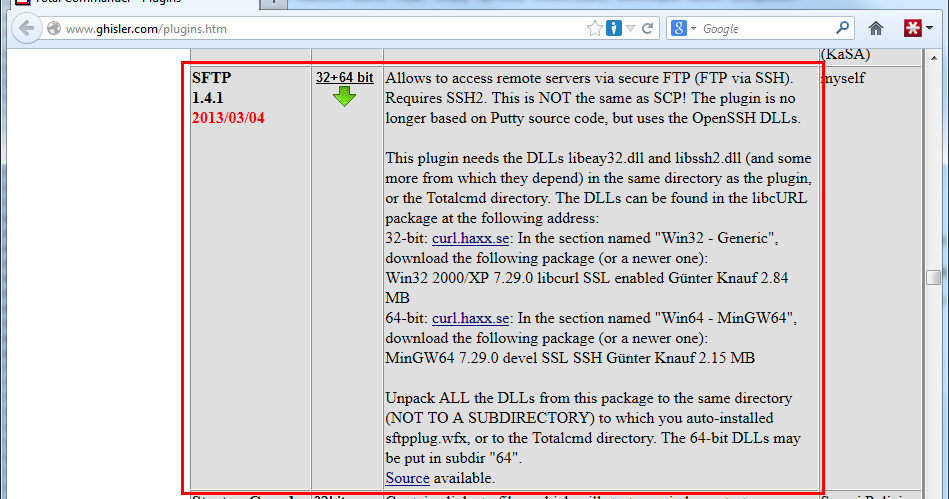Click the globe site identity icon
949x499 pixels.
[x=54, y=28]
